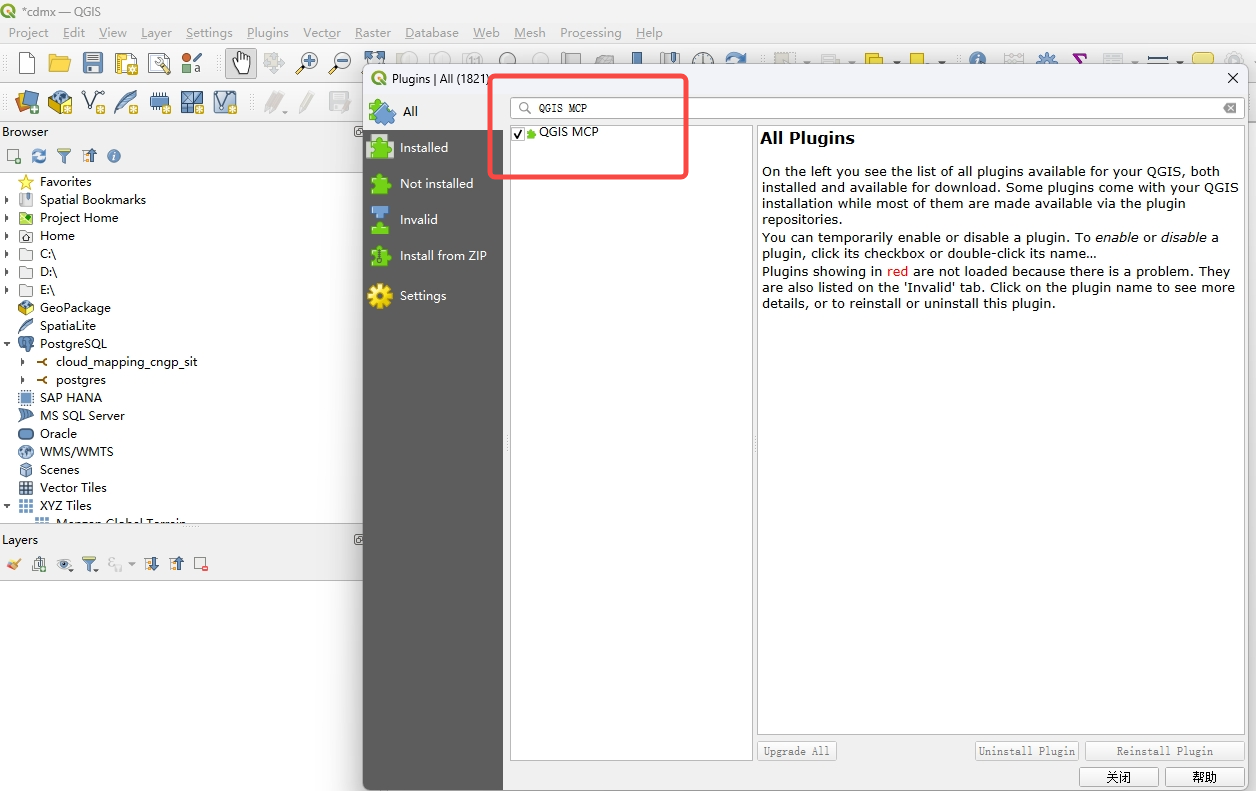Select WMS/WMTS in the Browser tree
This screenshot has width=1256, height=791.
pyautogui.click(x=76, y=452)
